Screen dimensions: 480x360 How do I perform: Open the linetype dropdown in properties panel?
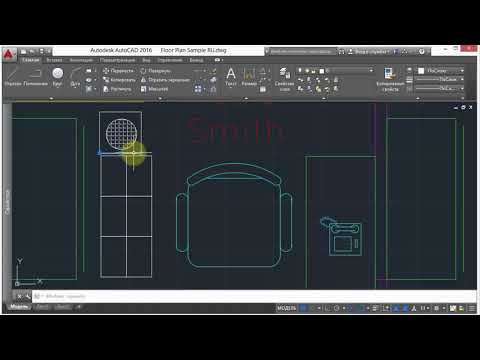point(440,88)
